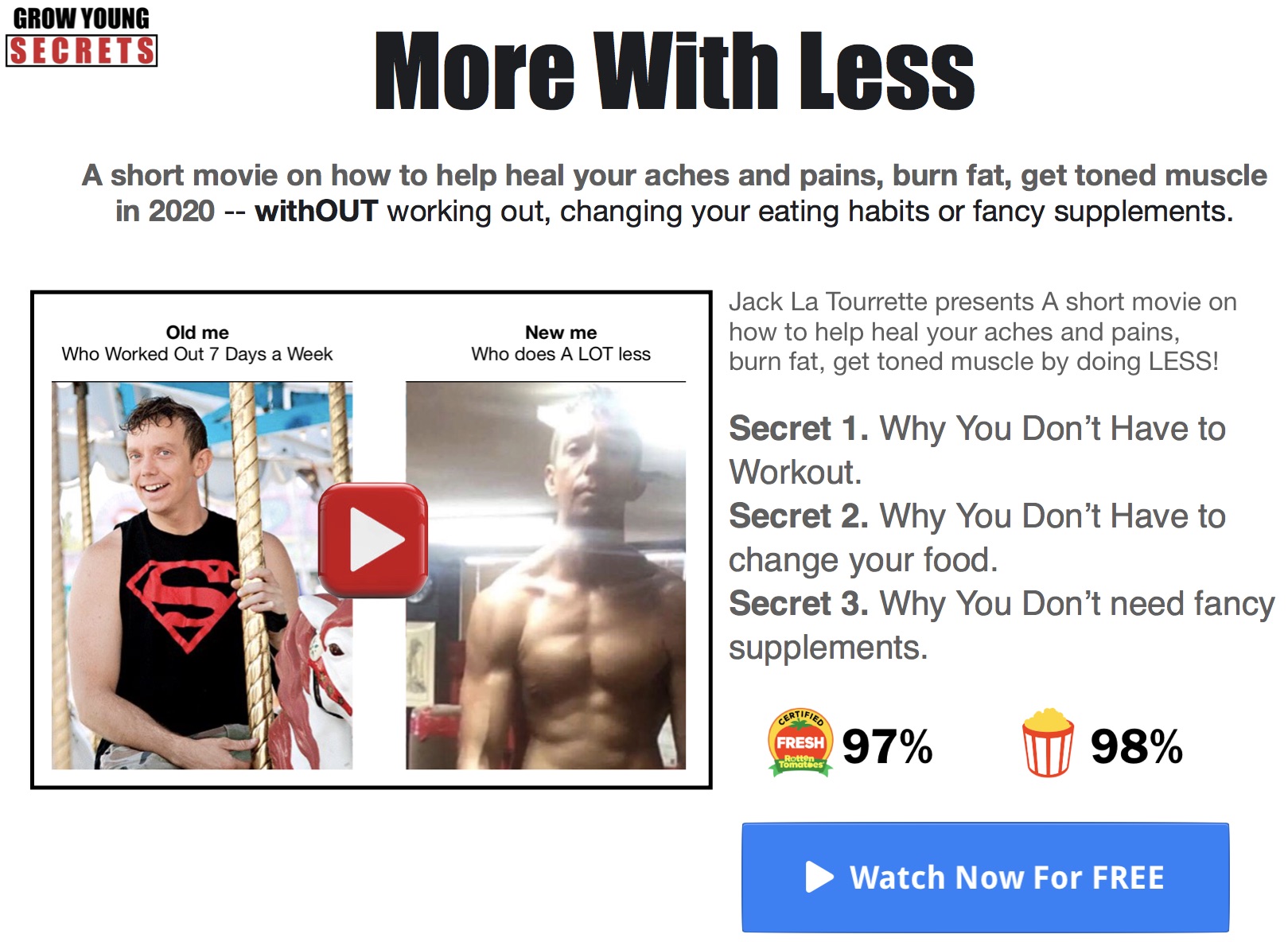This screenshot has height=942, width=1288.
Task: Click the white play triangle in blue button
Action: pyautogui.click(x=819, y=878)
